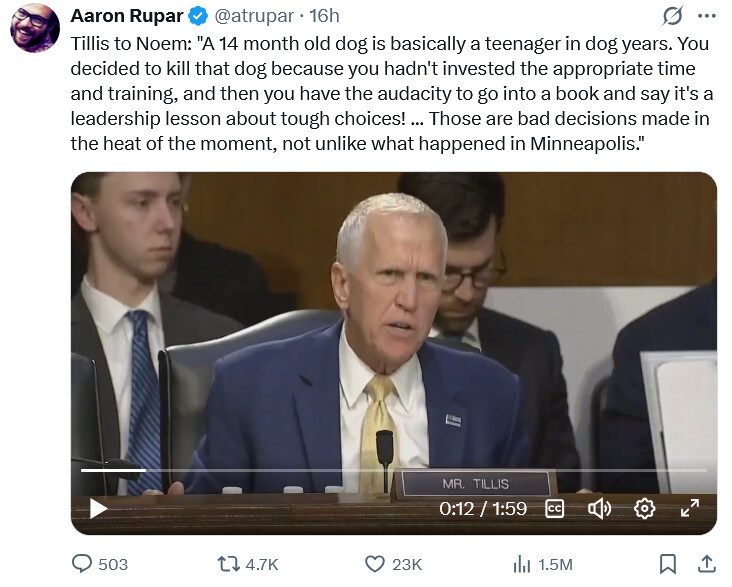
Task: Click the Aaron Rupar display name
Action: click(x=125, y=16)
